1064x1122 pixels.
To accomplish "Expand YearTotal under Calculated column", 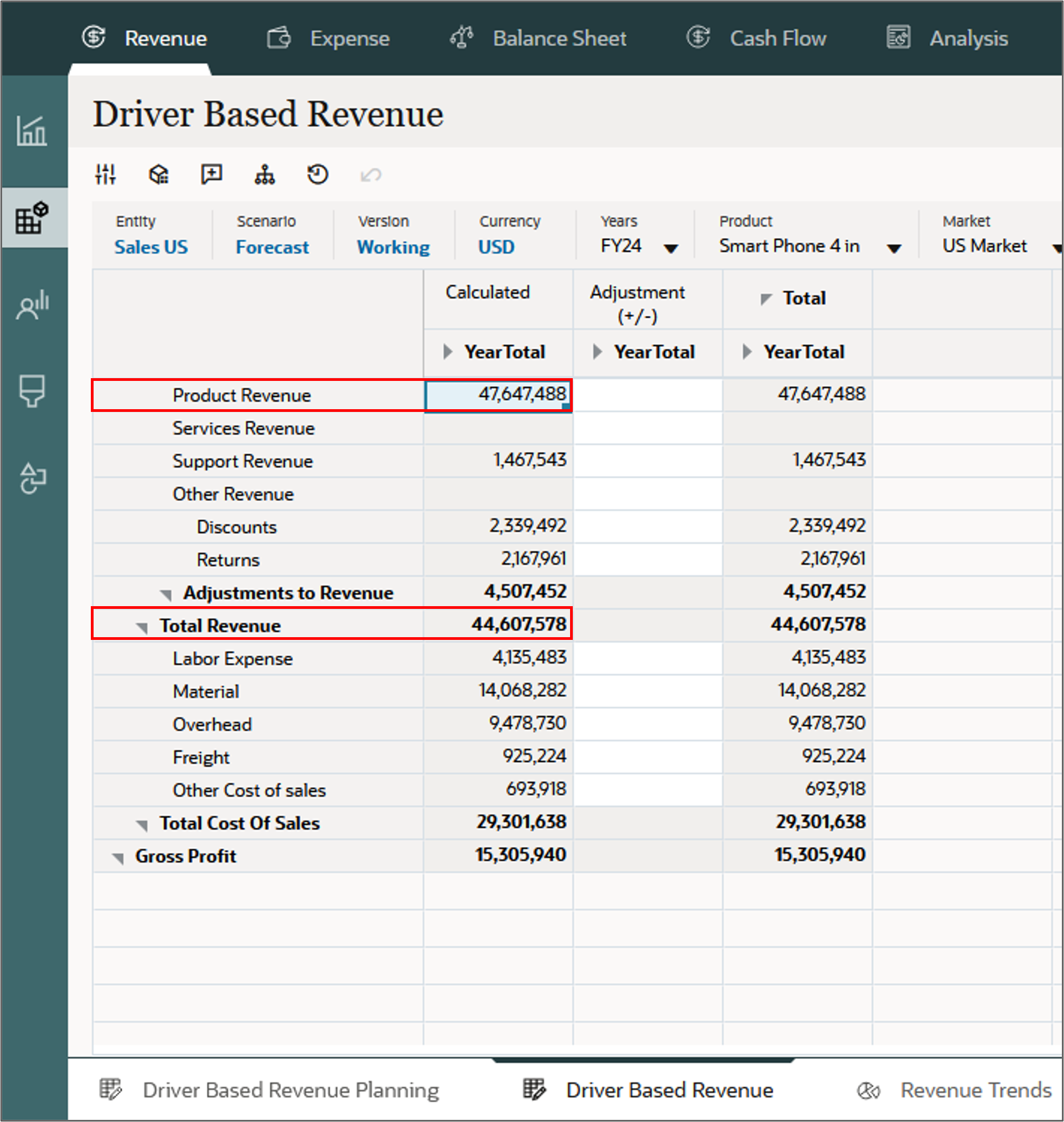I will 448,352.
